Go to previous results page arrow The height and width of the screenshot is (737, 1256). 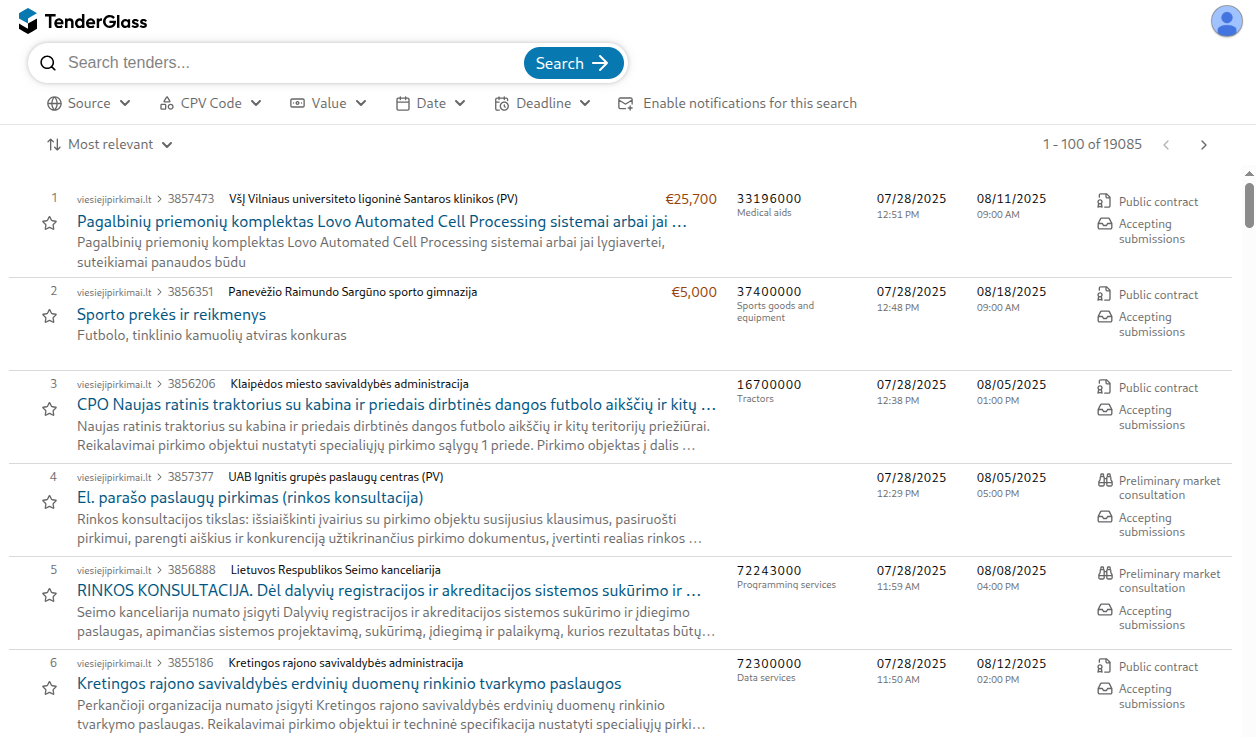tap(1166, 145)
